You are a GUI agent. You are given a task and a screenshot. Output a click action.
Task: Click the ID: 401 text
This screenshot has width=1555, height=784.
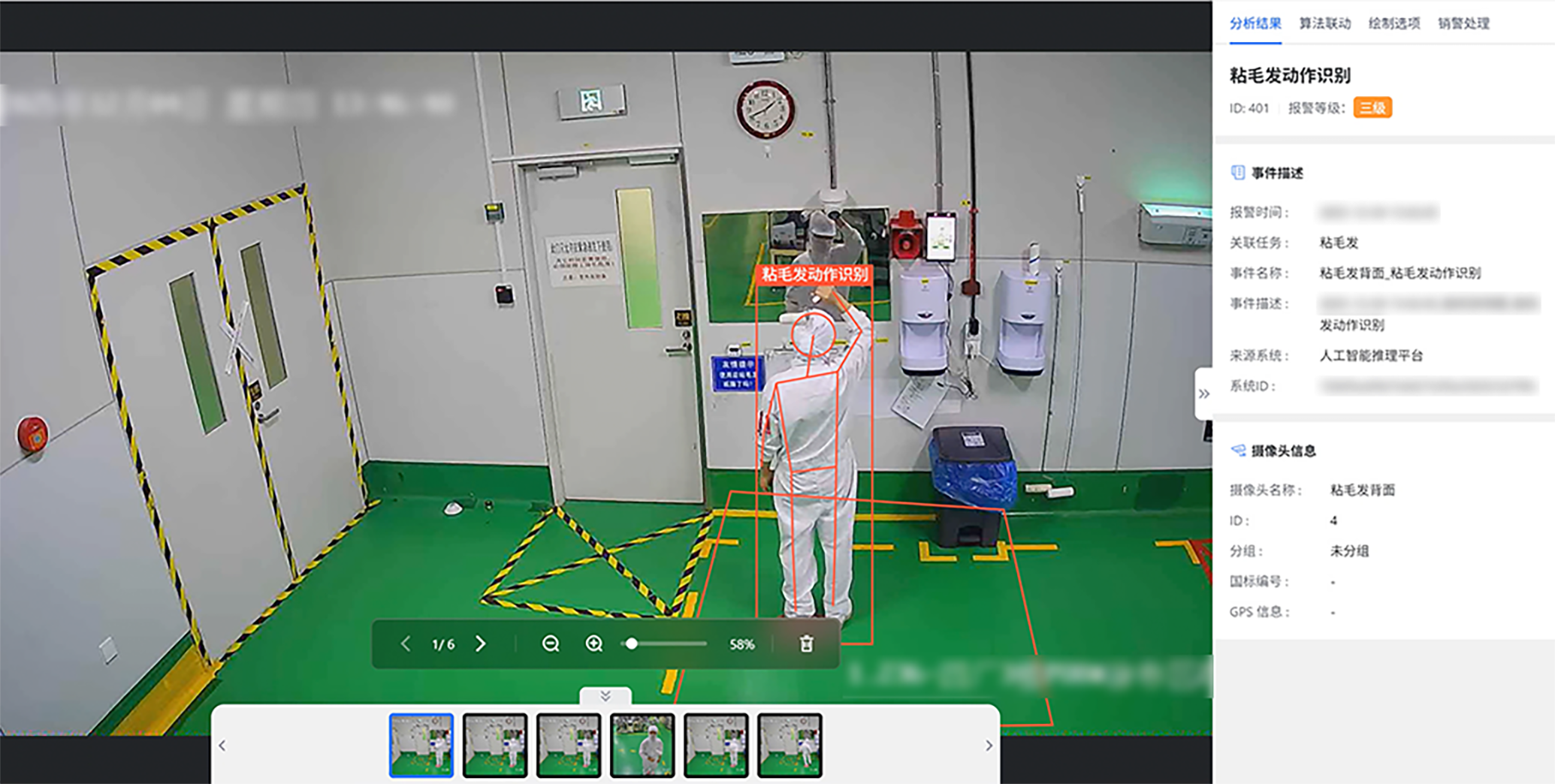coord(1249,108)
